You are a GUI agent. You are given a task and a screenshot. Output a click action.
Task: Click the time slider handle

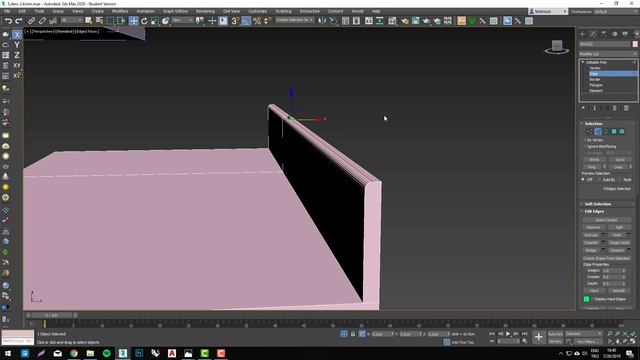(52, 316)
